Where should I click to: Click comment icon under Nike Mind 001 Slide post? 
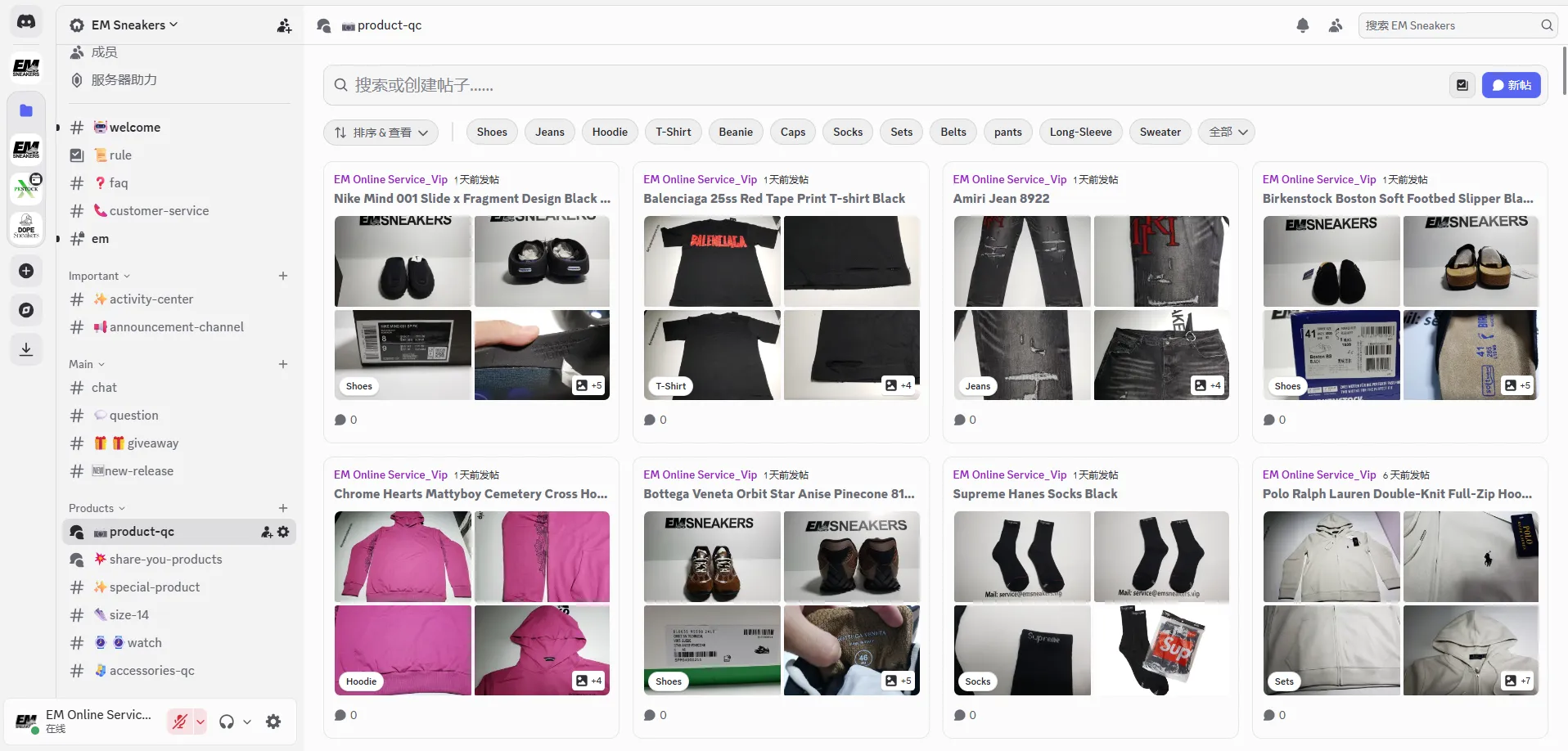pos(340,420)
